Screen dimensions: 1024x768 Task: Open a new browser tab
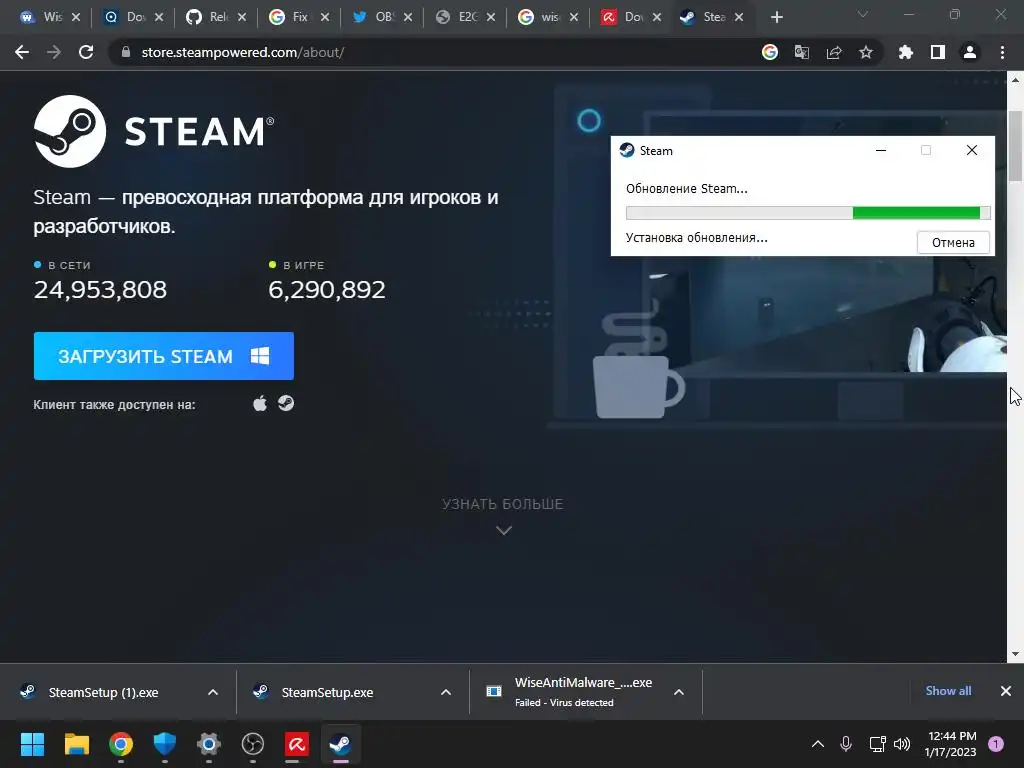[776, 18]
